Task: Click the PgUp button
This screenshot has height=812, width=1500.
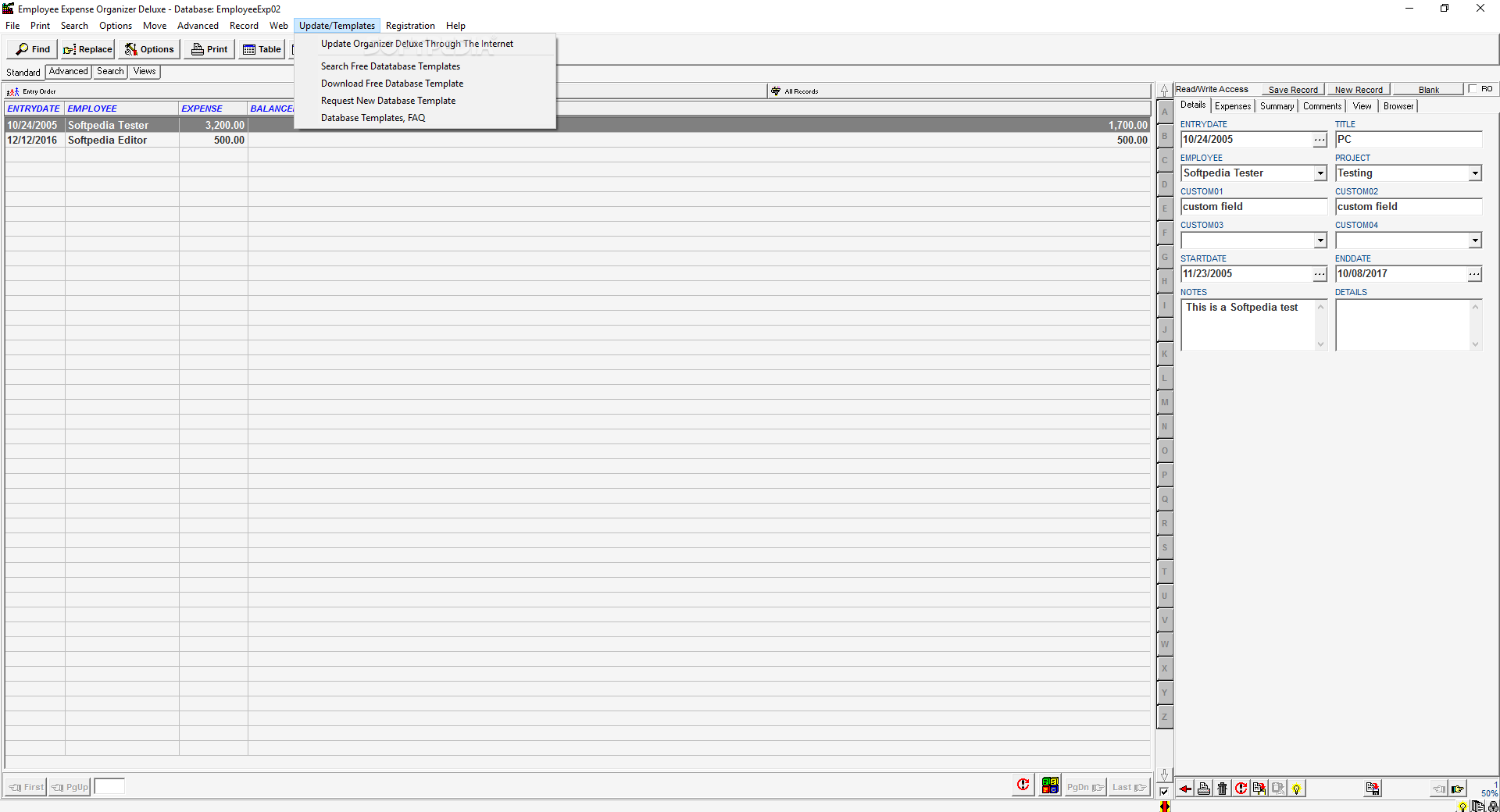Action: [x=70, y=787]
